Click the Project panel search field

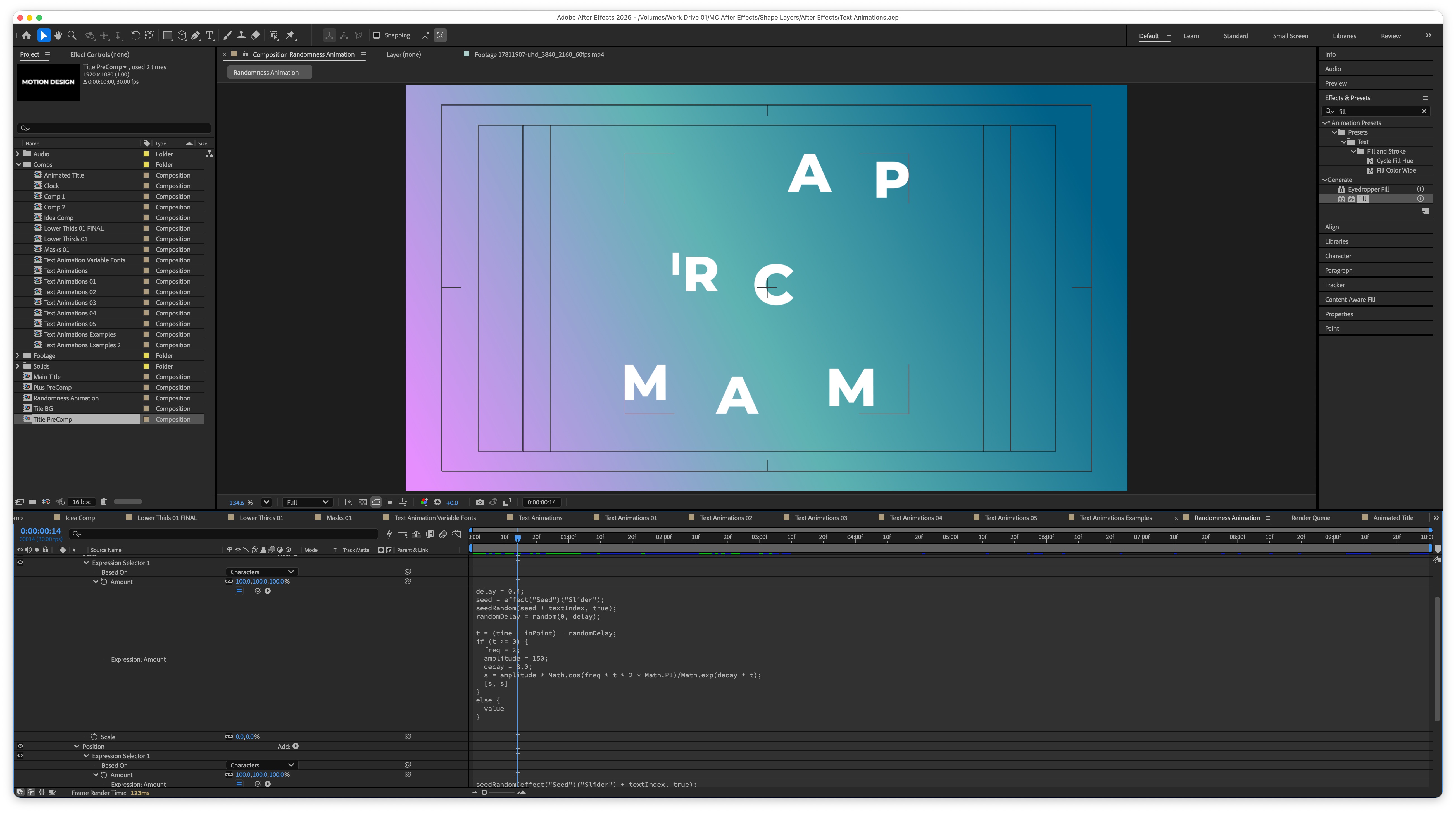pos(114,128)
